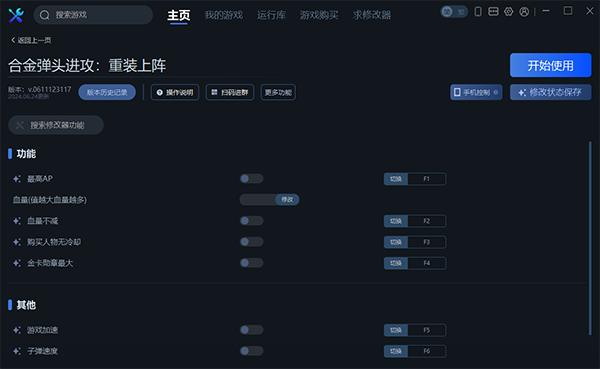Go back via 返回上一页 link

tap(31, 40)
